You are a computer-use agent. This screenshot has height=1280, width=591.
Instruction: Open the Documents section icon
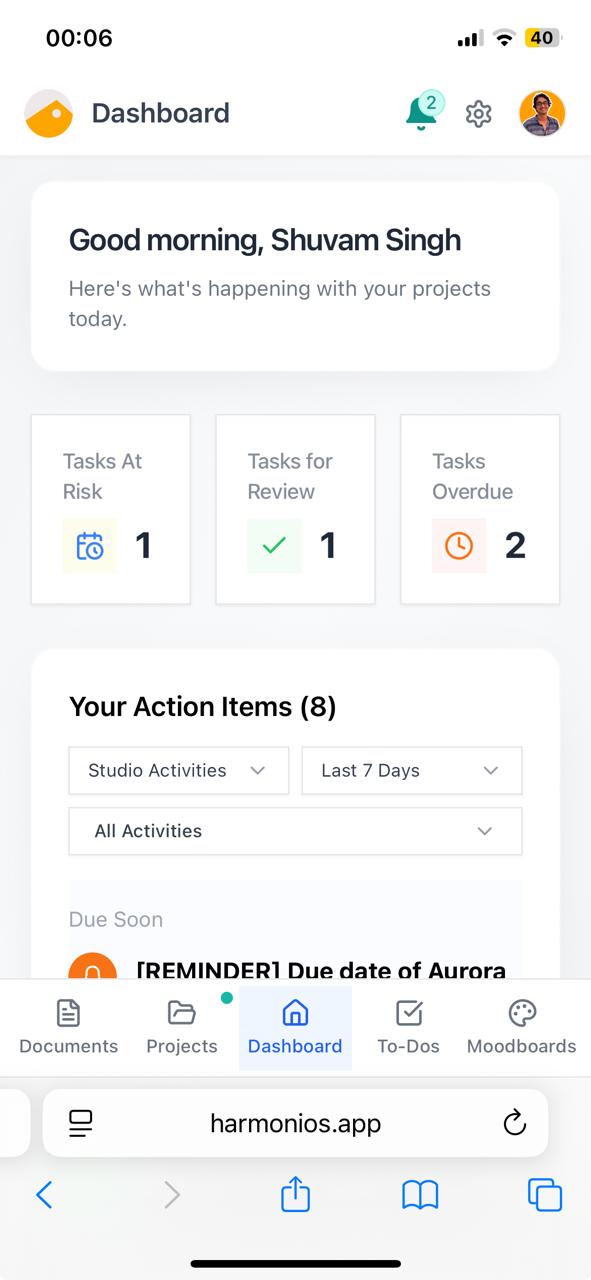pyautogui.click(x=67, y=1013)
